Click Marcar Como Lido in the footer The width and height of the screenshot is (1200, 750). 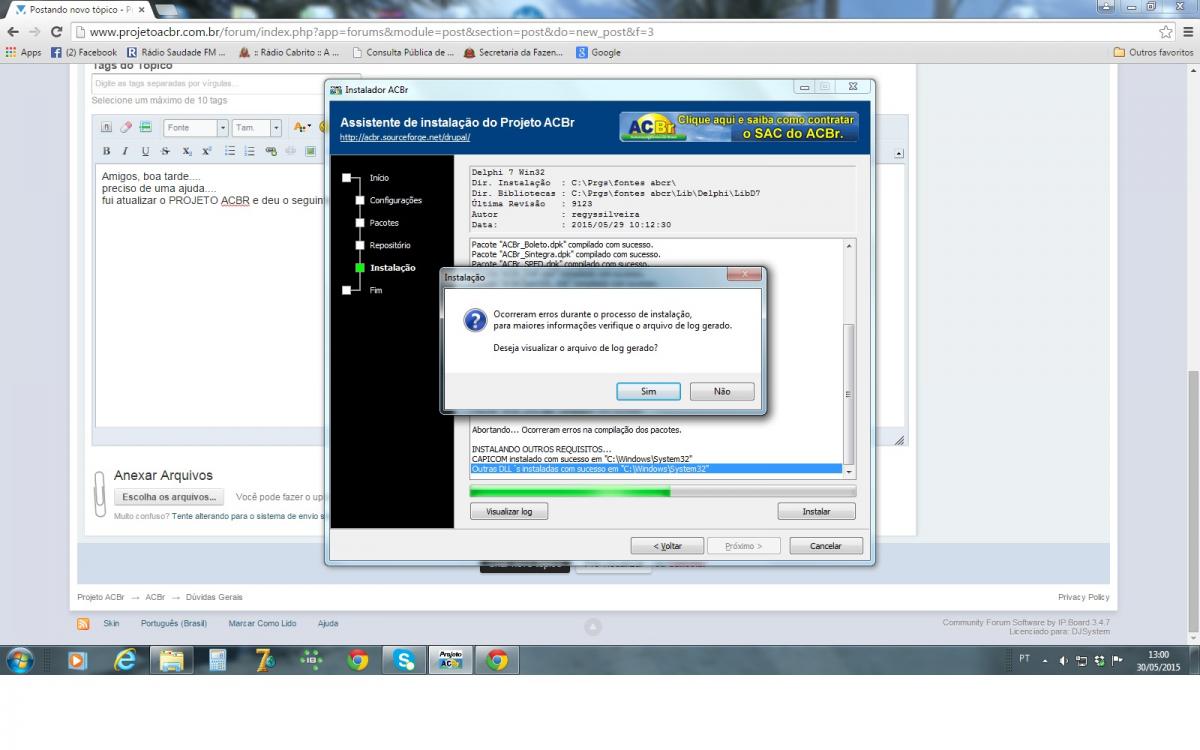point(262,623)
